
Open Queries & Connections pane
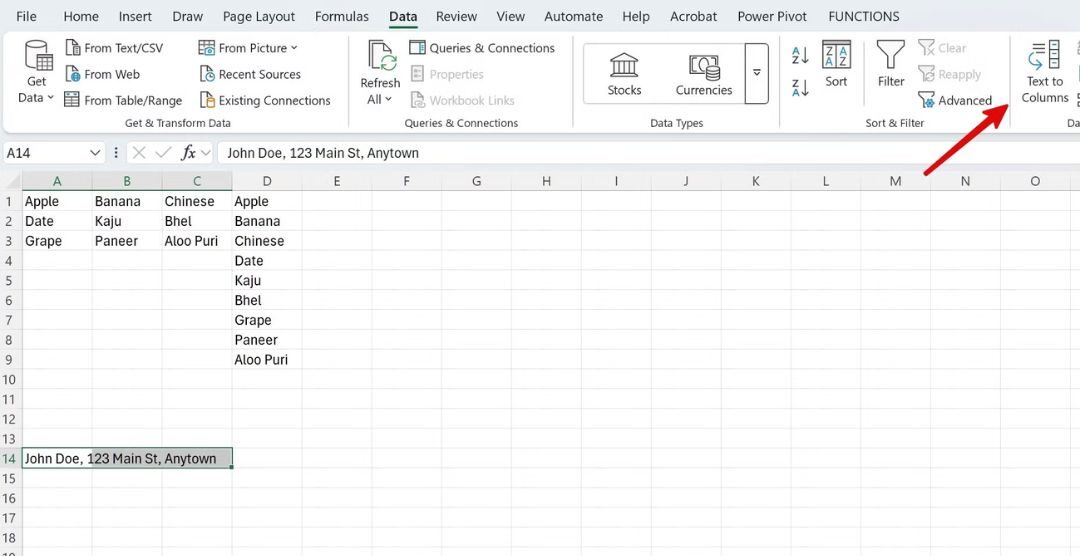[x=482, y=48]
